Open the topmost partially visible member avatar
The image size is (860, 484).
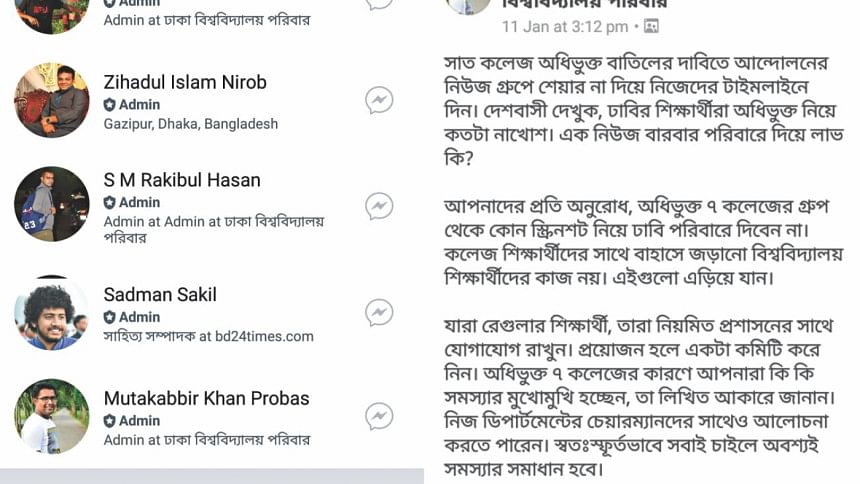(x=52, y=14)
